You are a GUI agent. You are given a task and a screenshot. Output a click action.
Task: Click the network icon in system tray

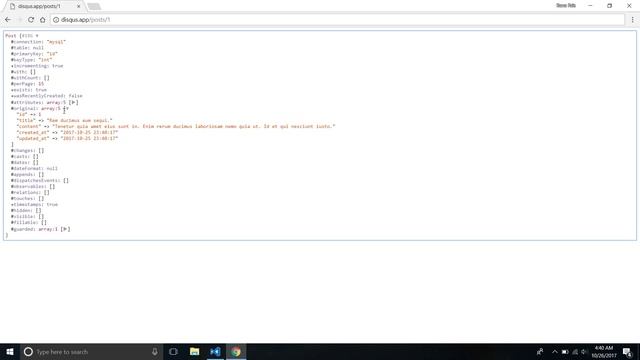(575, 352)
